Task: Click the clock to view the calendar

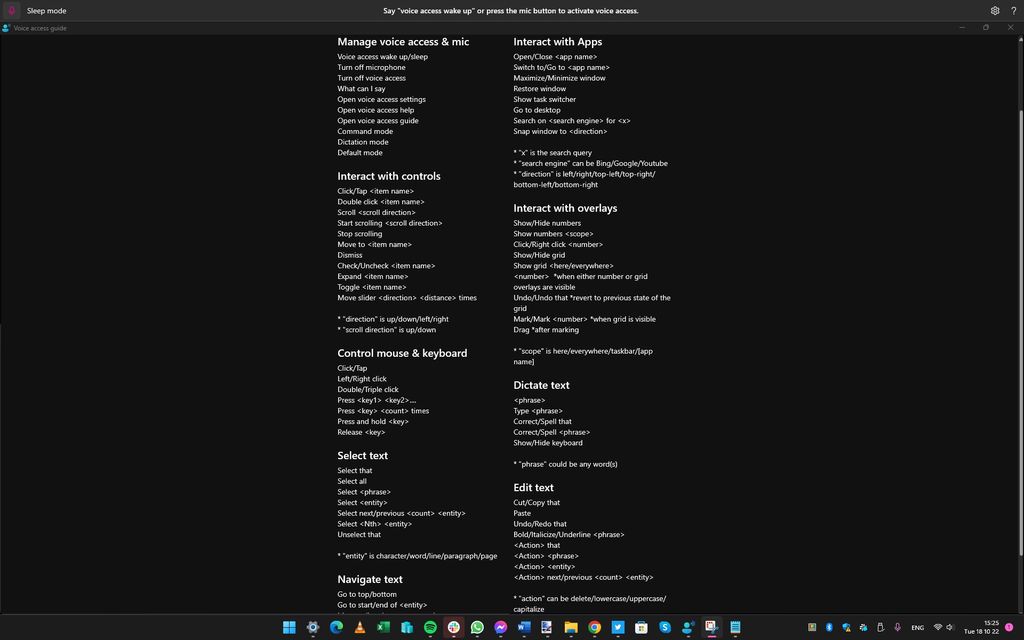Action: coord(982,628)
